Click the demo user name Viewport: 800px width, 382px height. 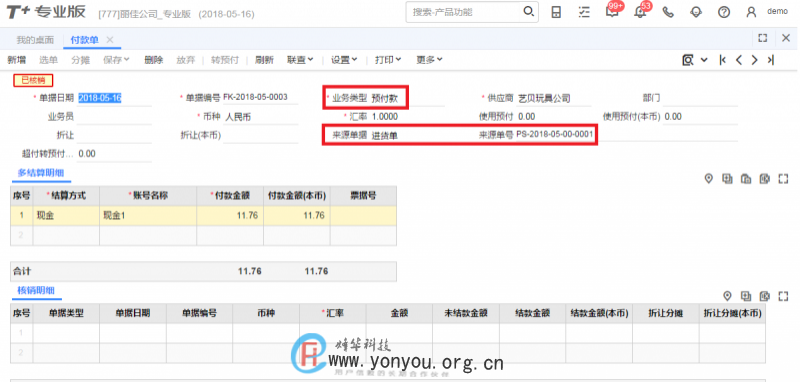777,12
